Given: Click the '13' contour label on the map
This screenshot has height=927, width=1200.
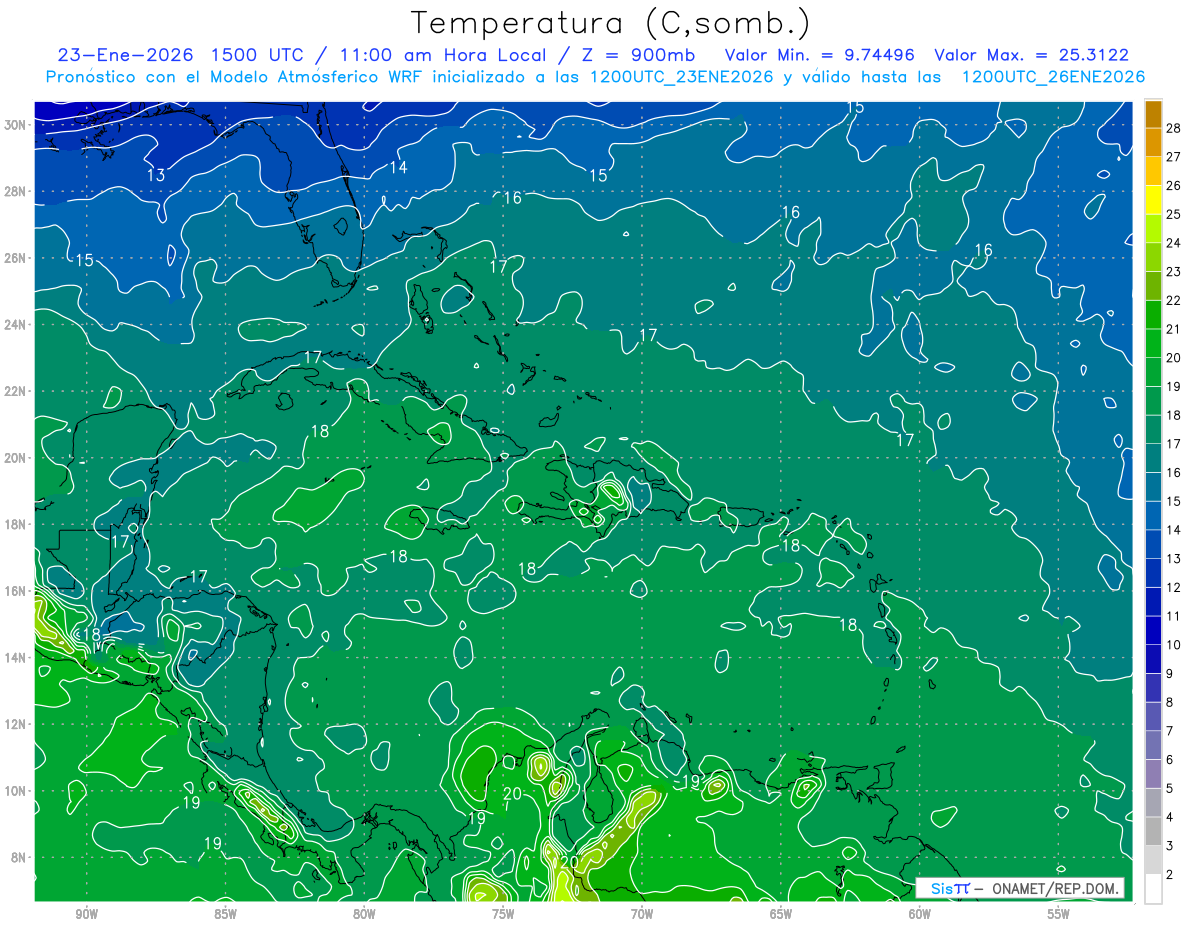Looking at the screenshot, I should pyautogui.click(x=156, y=175).
